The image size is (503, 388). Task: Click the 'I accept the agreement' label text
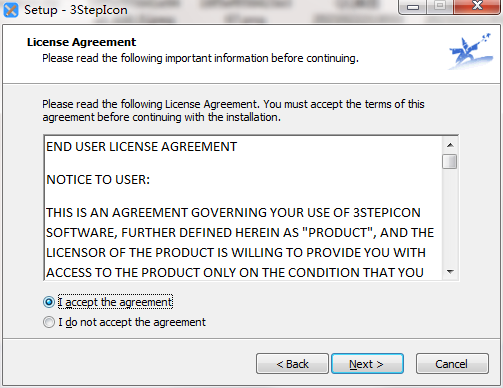(x=115, y=302)
